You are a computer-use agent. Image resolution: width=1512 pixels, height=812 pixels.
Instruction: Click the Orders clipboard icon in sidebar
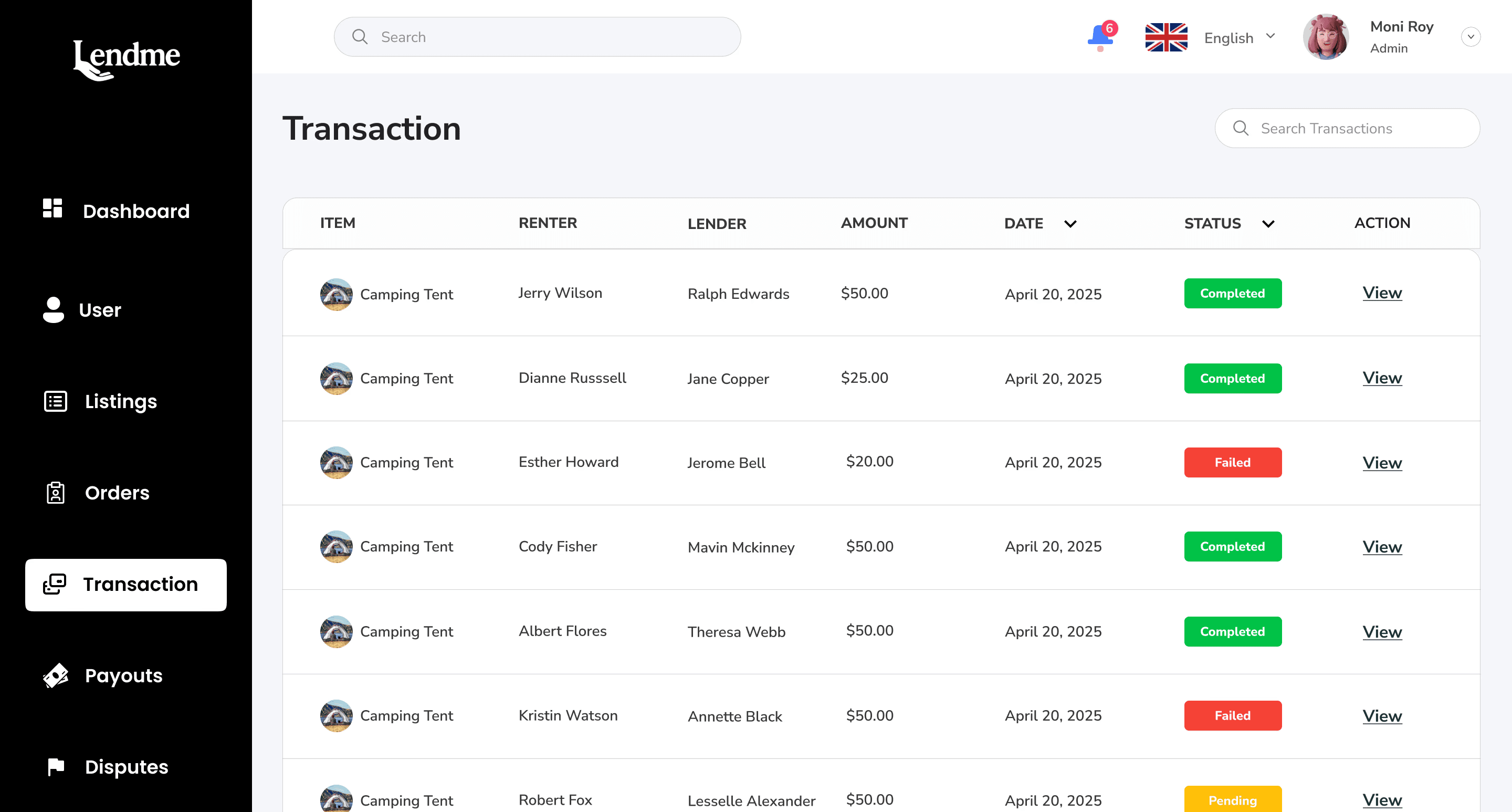click(55, 493)
